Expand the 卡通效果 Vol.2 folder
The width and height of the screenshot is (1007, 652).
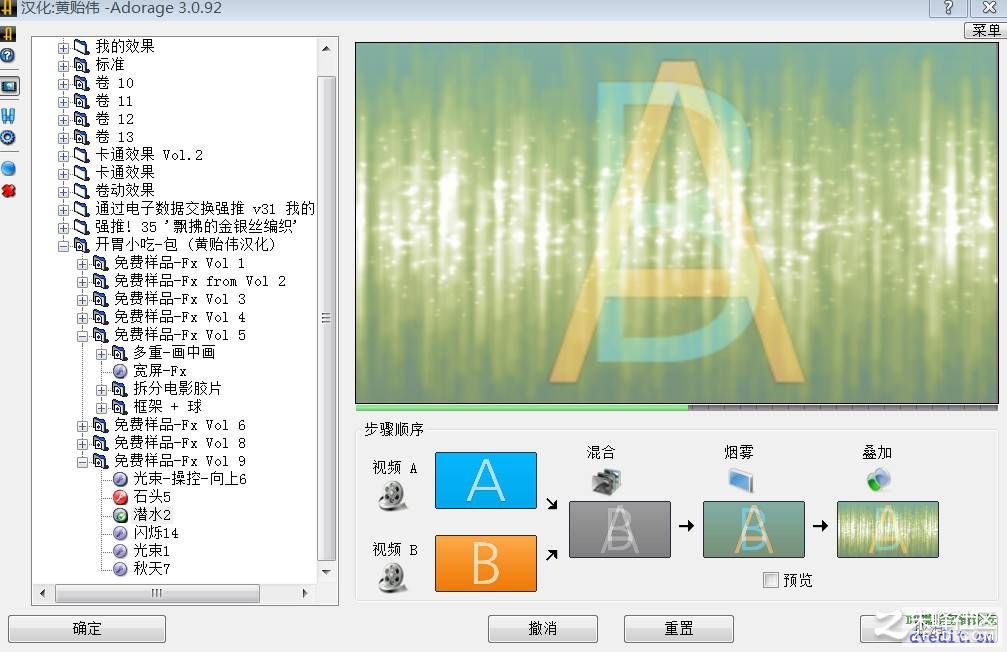(63, 155)
